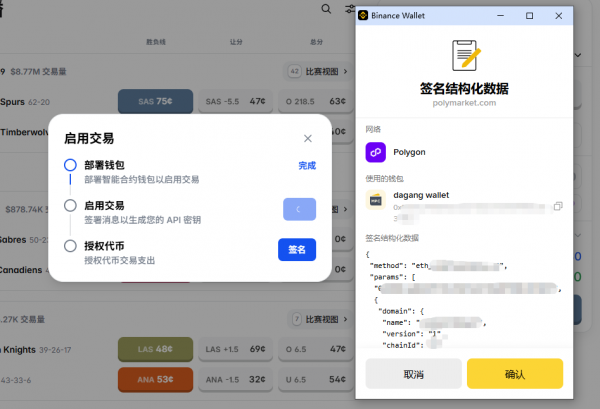This screenshot has width=600, height=409.
Task: Click the loading button for 启用交易 step
Action: click(x=299, y=209)
